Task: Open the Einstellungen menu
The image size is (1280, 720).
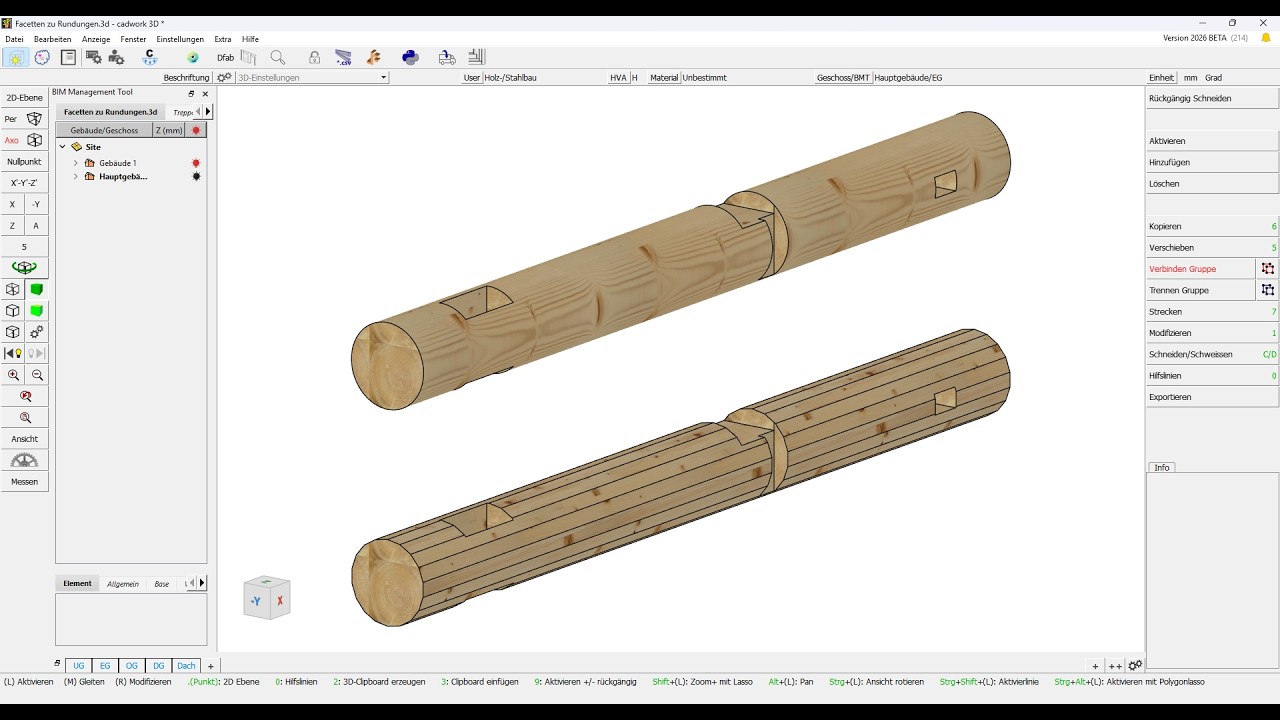Action: click(x=180, y=39)
